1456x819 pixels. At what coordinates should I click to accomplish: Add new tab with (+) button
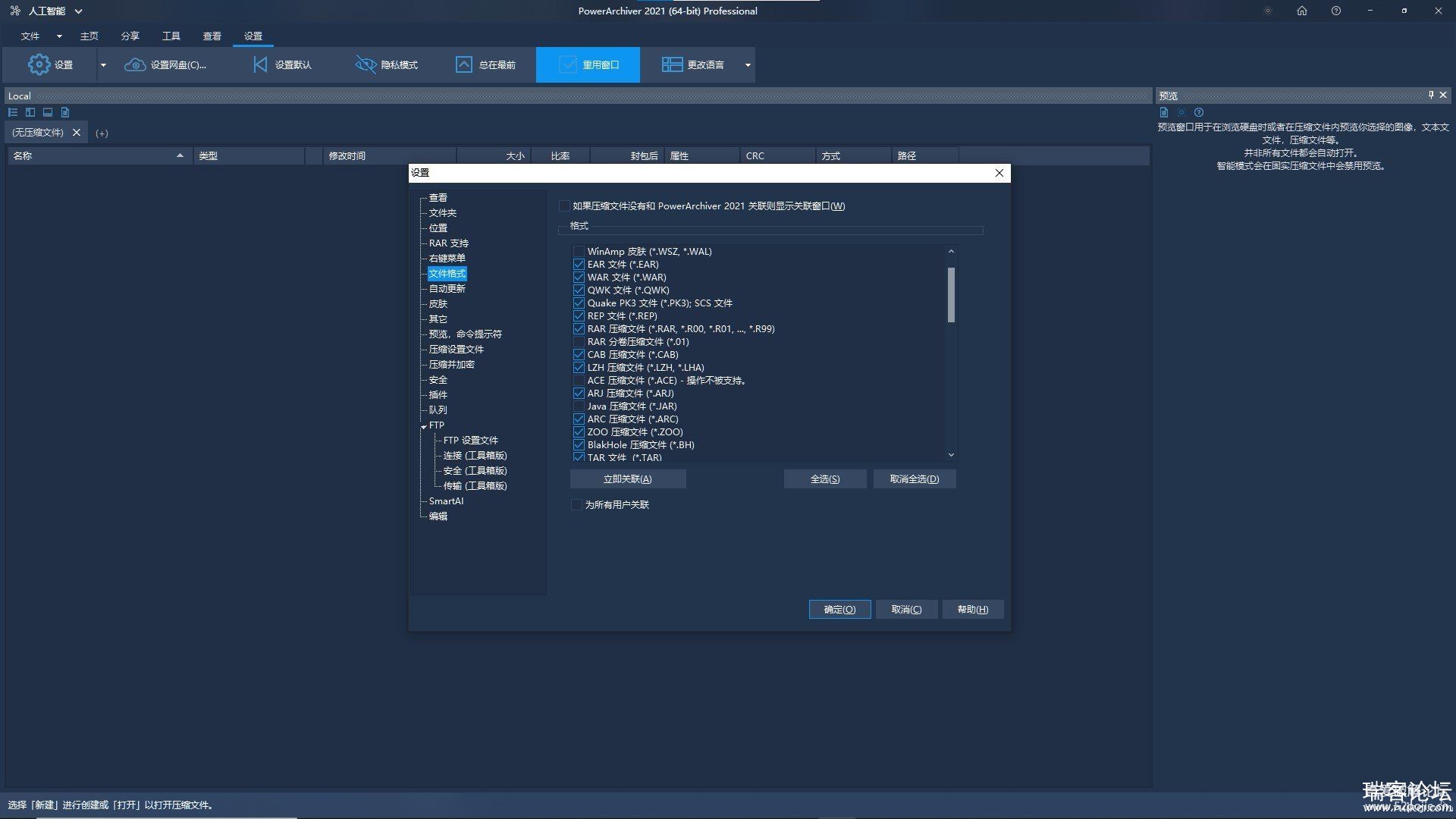(102, 133)
